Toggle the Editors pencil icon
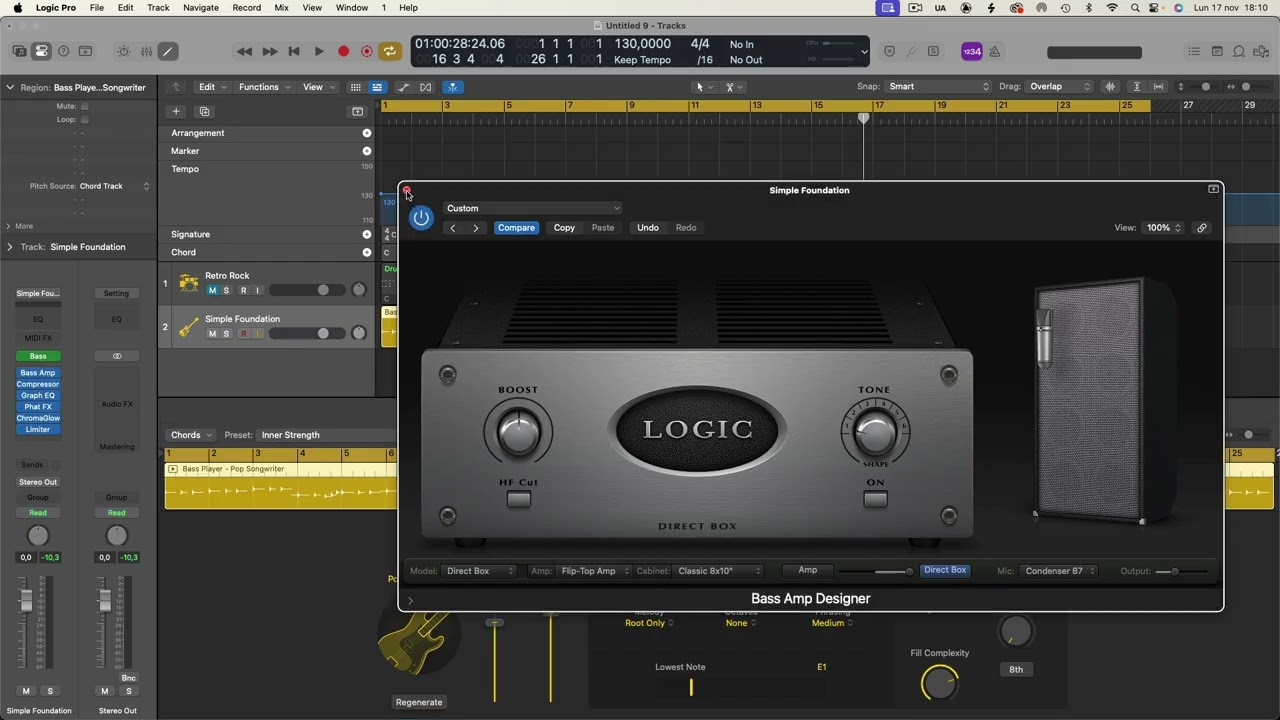Image resolution: width=1280 pixels, height=720 pixels. click(x=168, y=51)
